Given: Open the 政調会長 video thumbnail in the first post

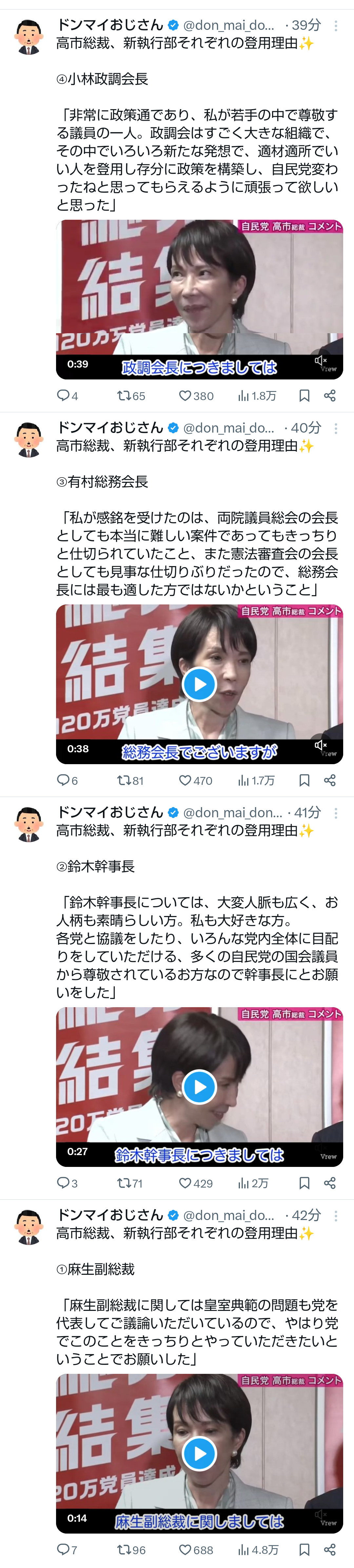Looking at the screenshot, I should (x=200, y=299).
